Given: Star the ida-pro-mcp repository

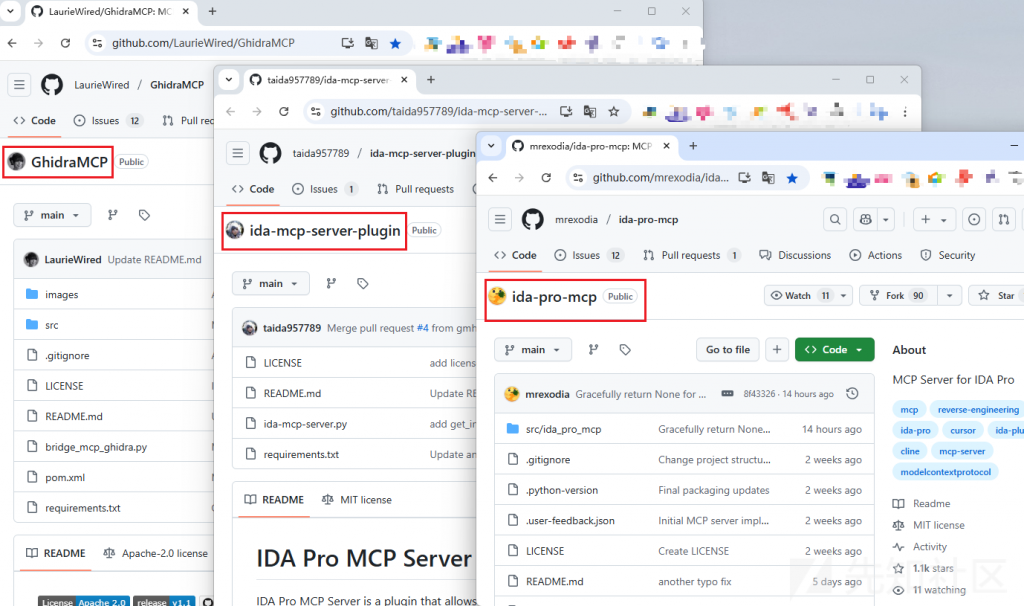Looking at the screenshot, I should click(997, 296).
